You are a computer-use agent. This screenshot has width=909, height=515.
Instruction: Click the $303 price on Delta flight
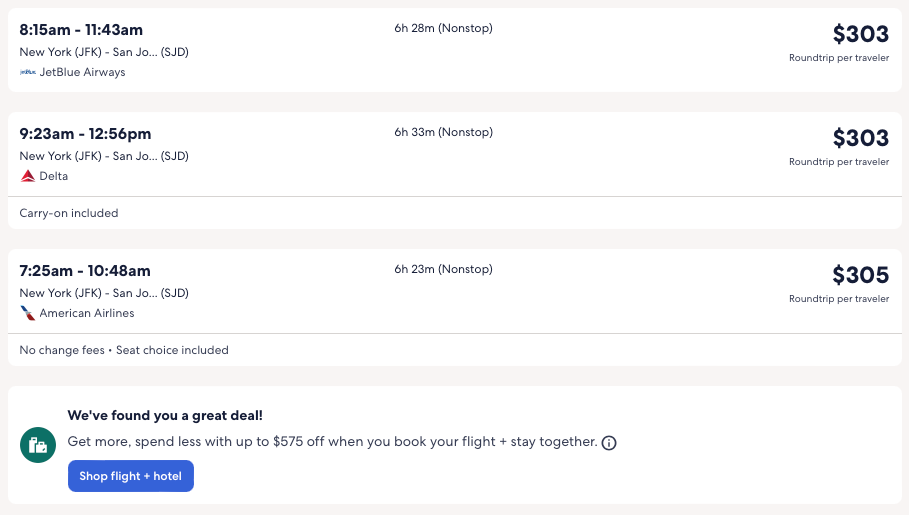click(860, 138)
